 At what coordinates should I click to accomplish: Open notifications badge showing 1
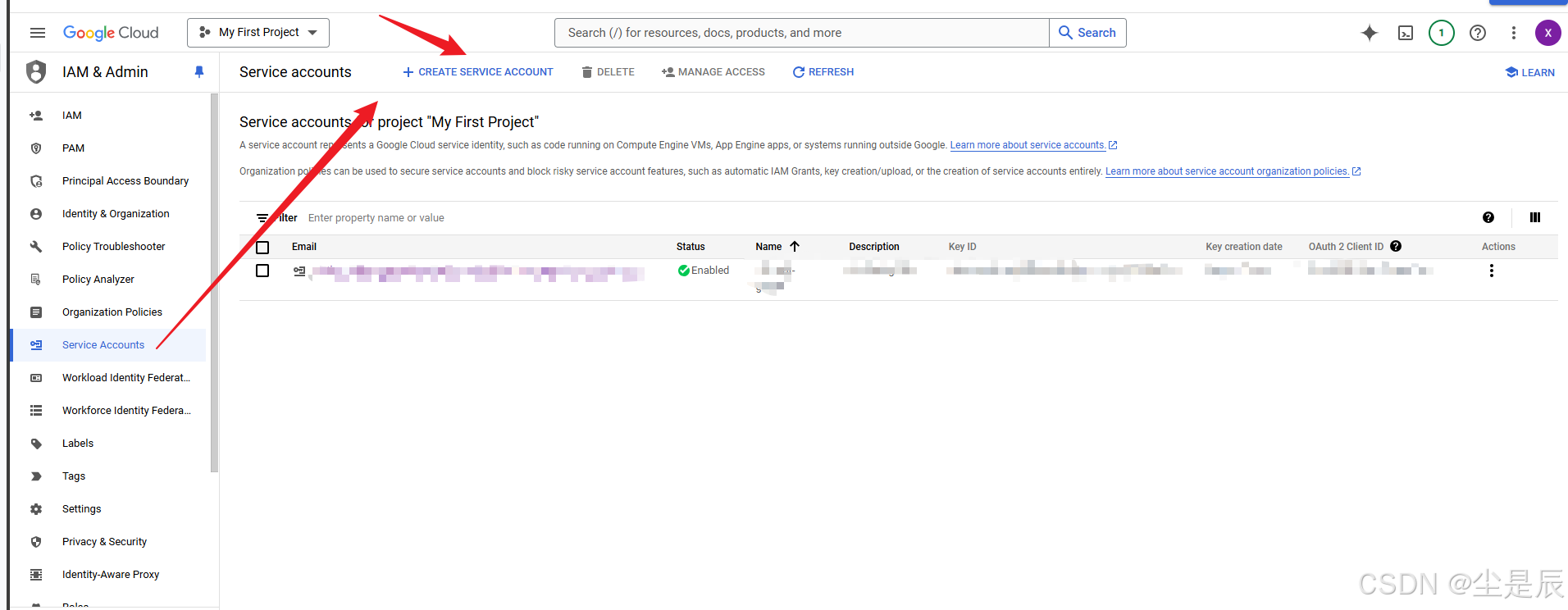pyautogui.click(x=1442, y=33)
